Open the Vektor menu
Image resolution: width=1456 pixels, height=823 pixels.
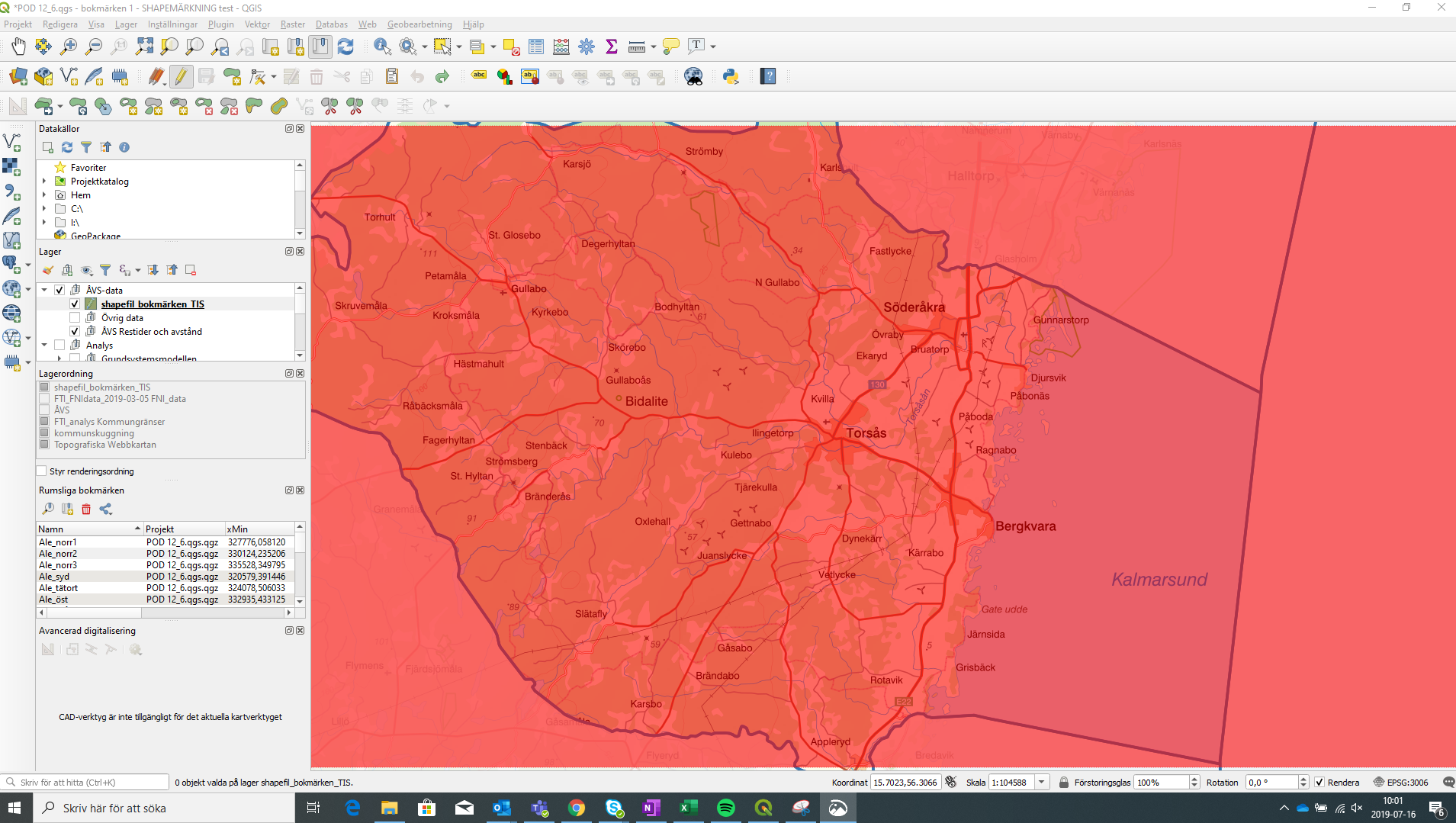(257, 24)
